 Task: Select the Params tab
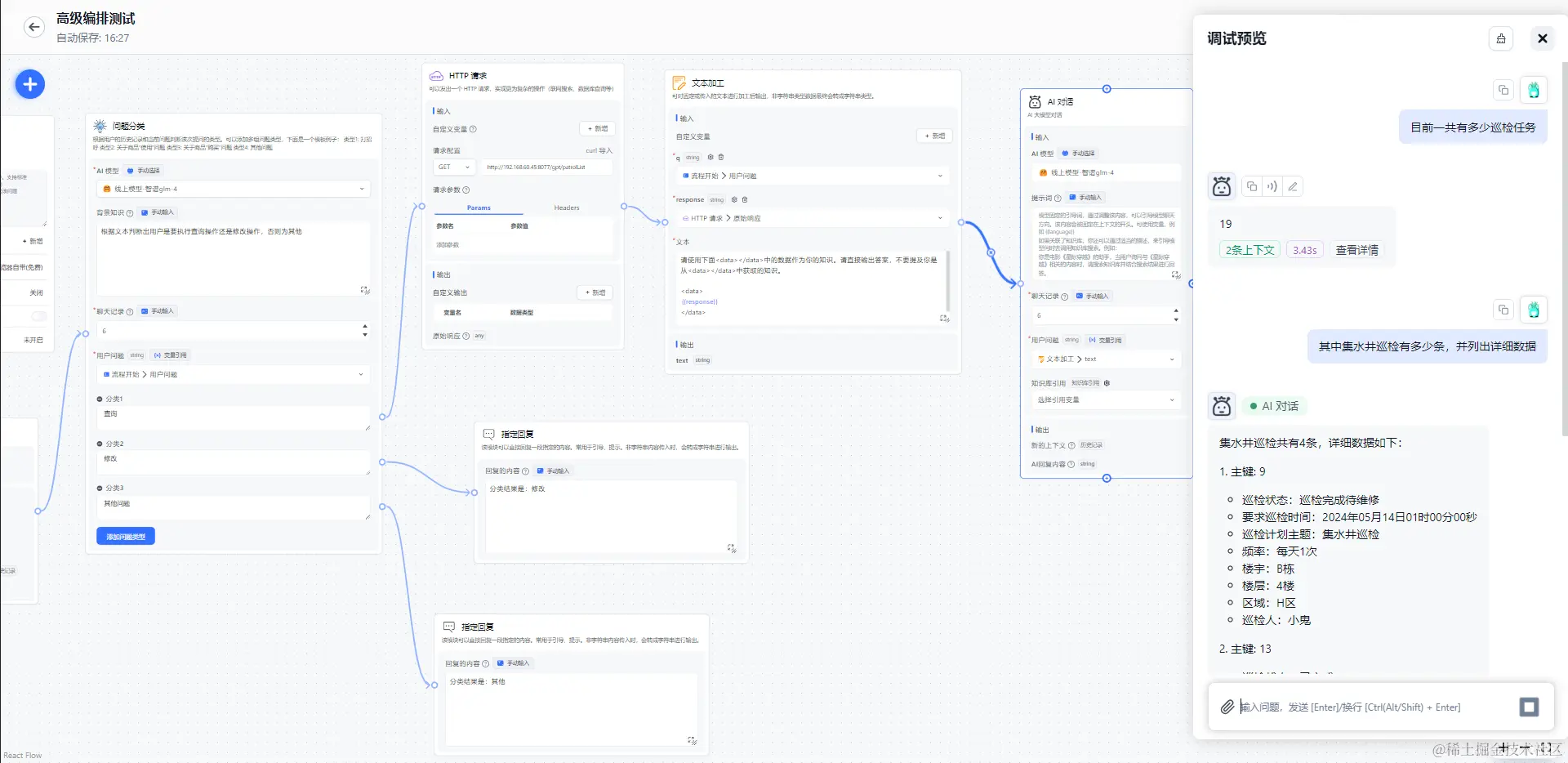click(479, 207)
